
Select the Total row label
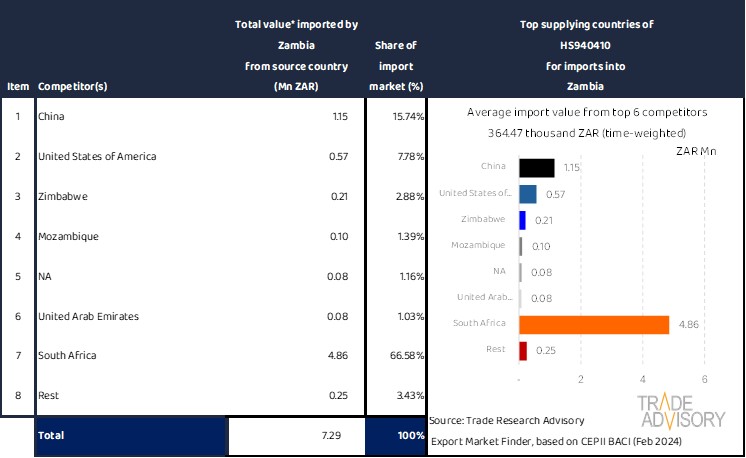51,436
